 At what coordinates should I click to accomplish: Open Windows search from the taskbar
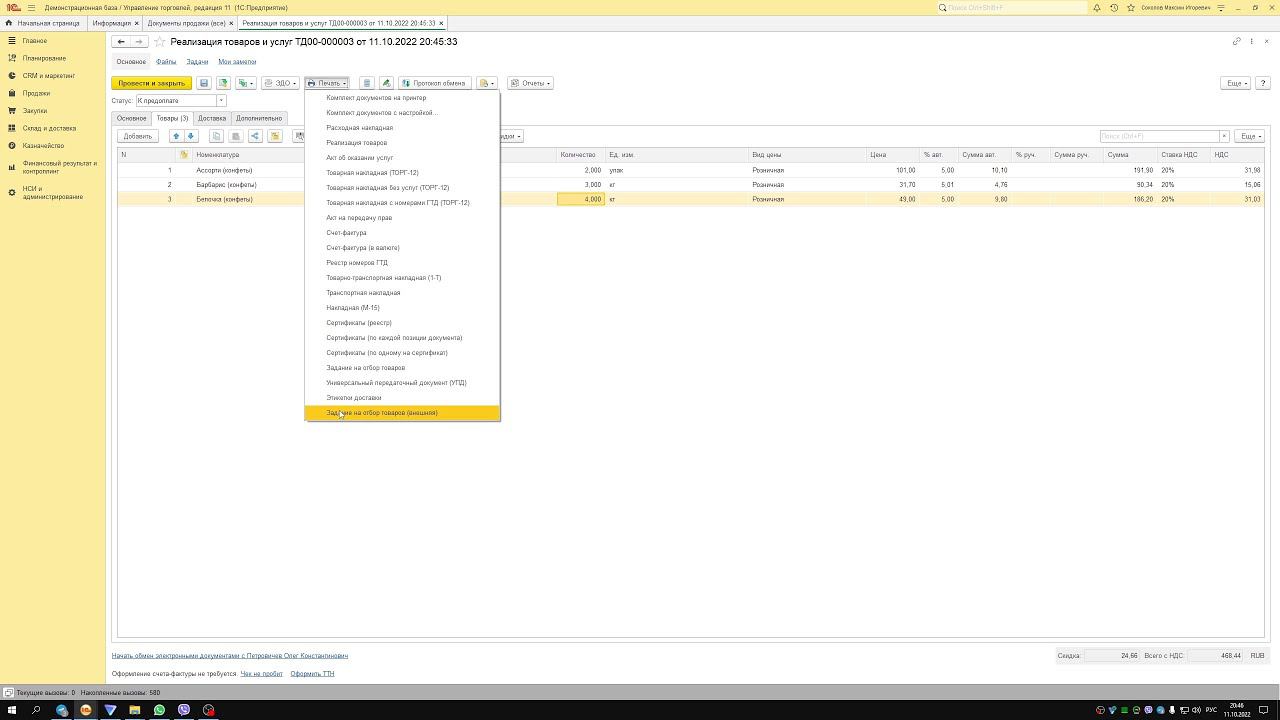(x=36, y=710)
